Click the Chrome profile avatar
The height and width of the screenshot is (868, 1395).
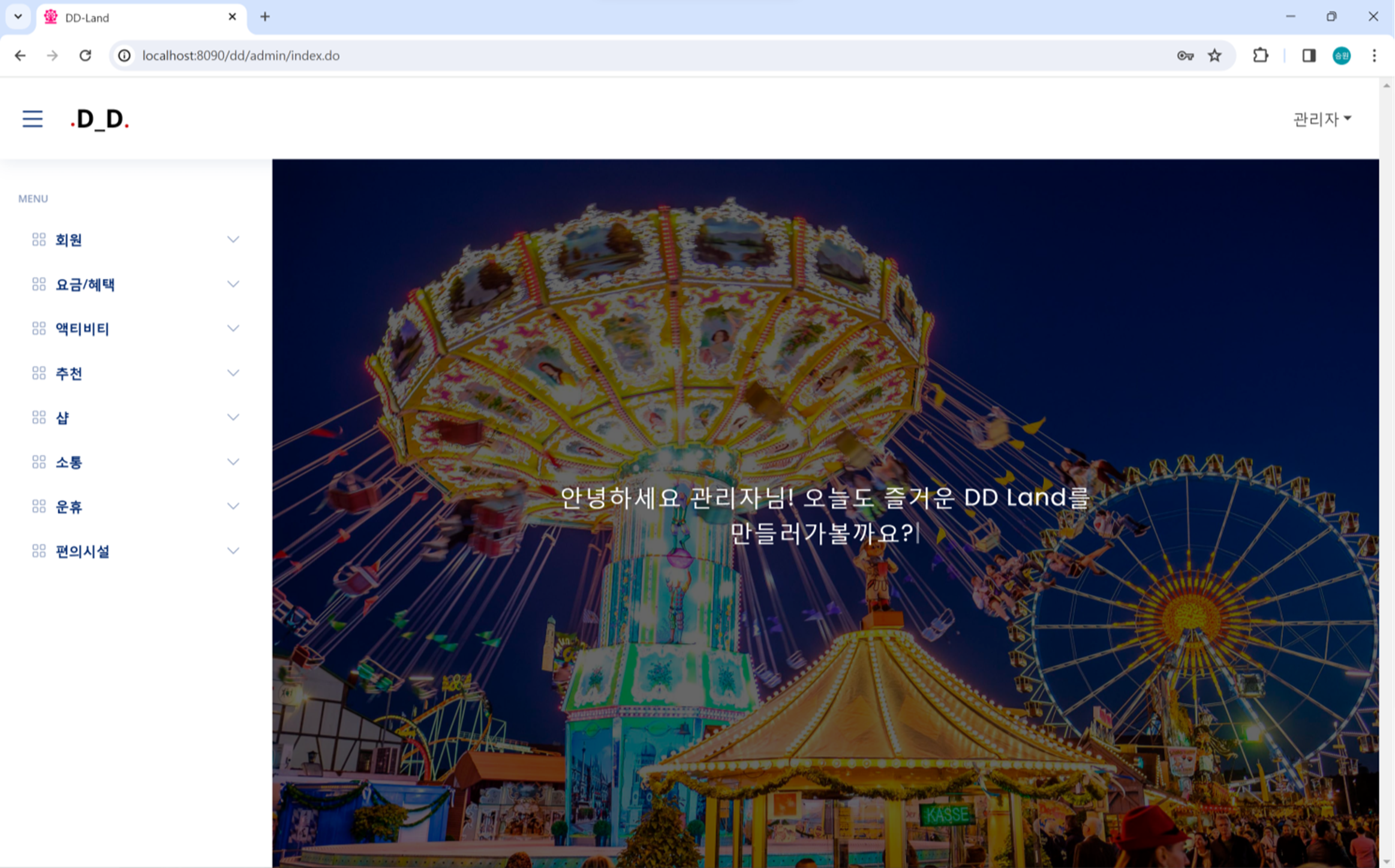coord(1342,56)
